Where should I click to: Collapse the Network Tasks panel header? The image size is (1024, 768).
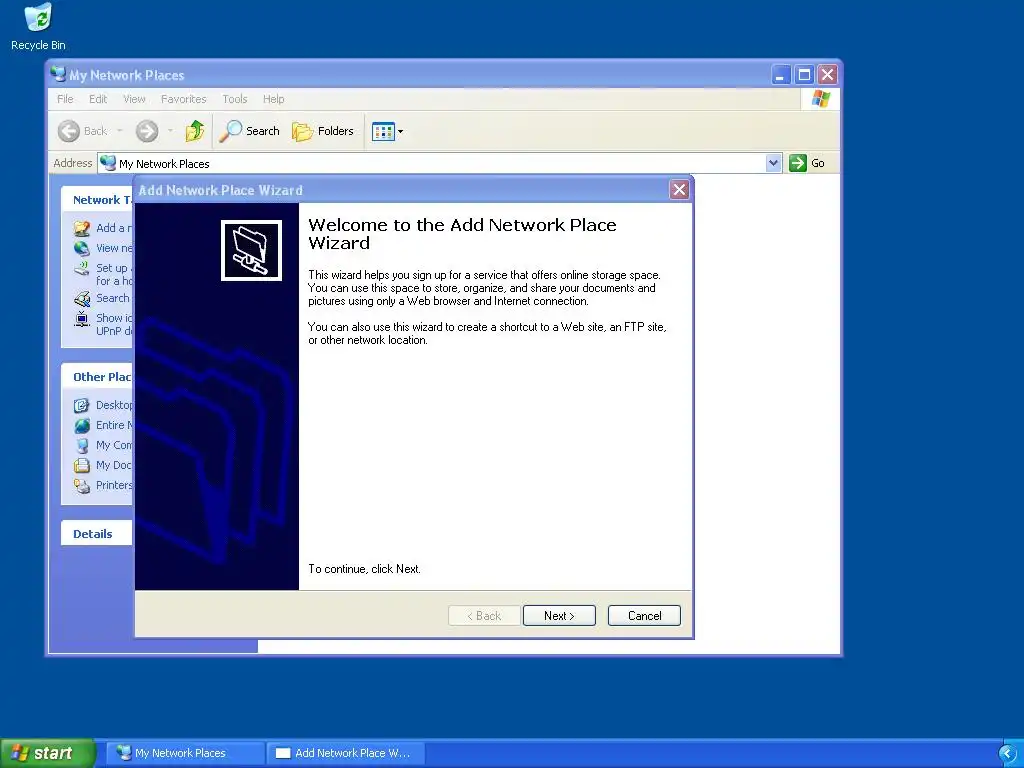coord(97,200)
